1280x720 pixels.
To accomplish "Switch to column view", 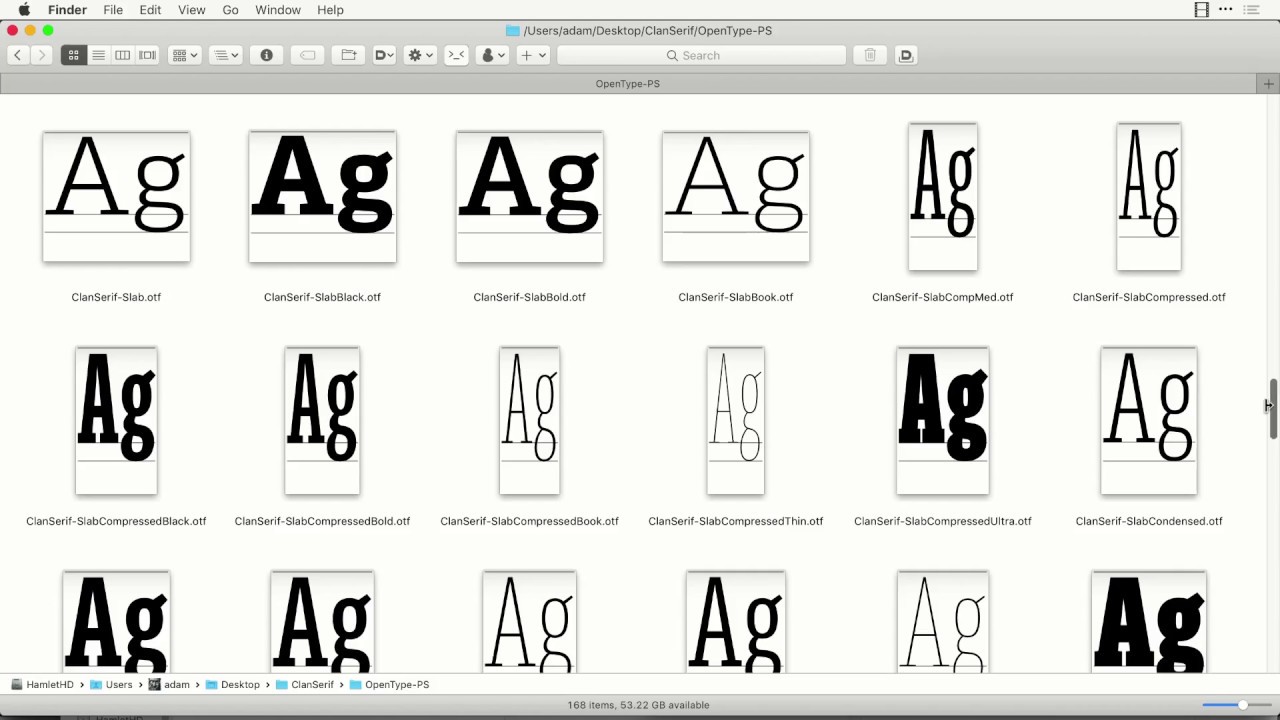I will 122,56.
